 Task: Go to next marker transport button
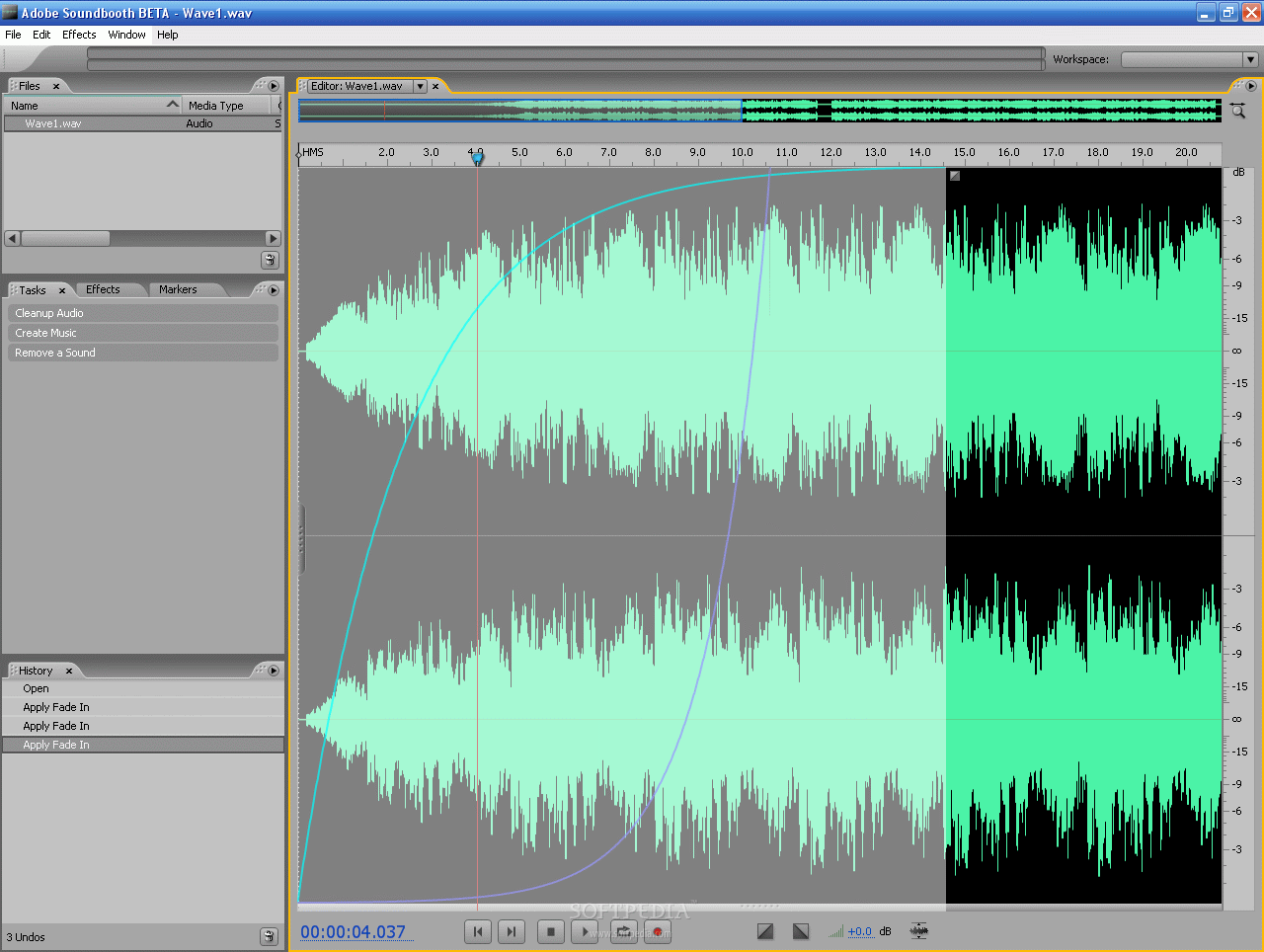[511, 931]
